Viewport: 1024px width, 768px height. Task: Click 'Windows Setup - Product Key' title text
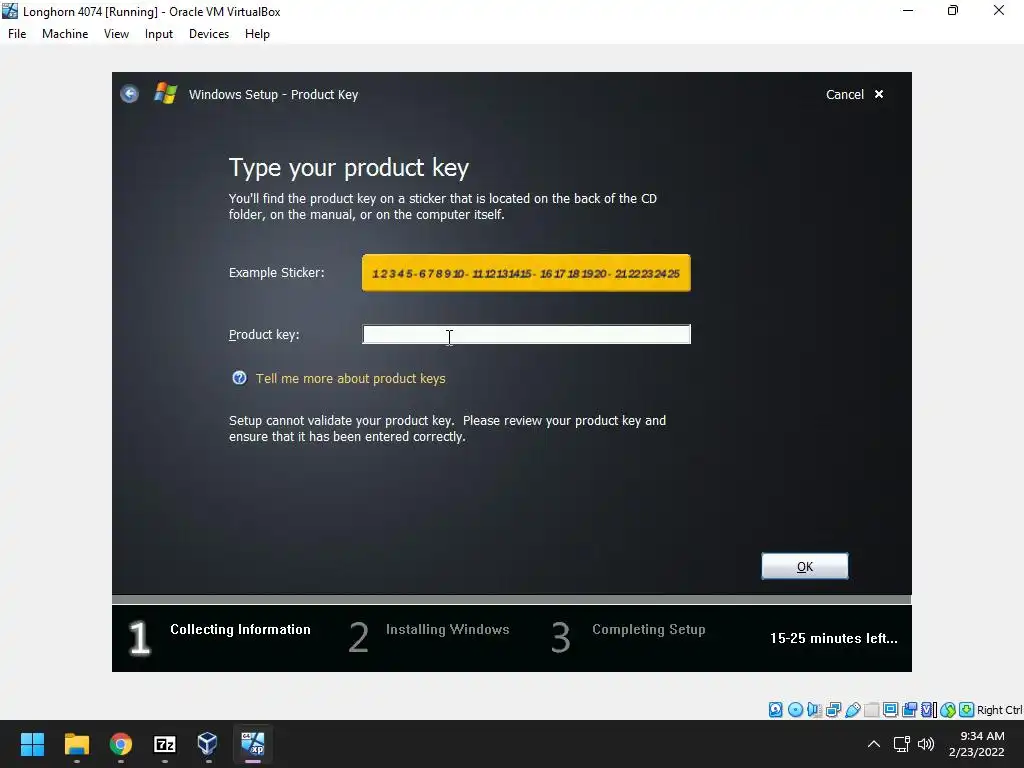coord(273,94)
